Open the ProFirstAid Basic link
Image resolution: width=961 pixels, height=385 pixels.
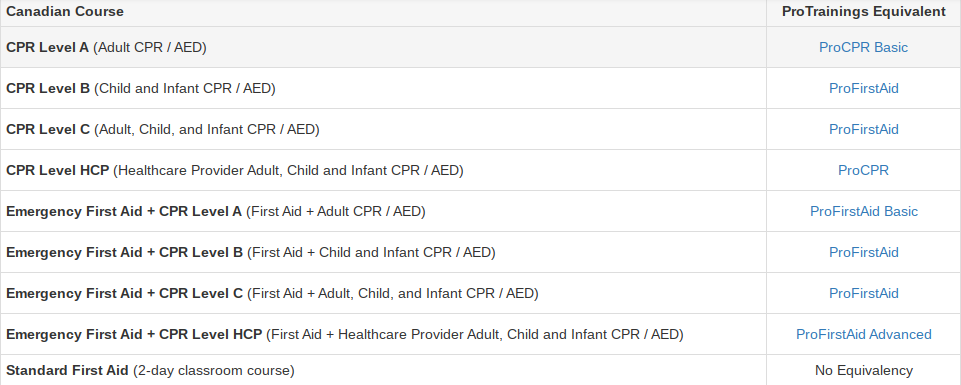pos(864,212)
